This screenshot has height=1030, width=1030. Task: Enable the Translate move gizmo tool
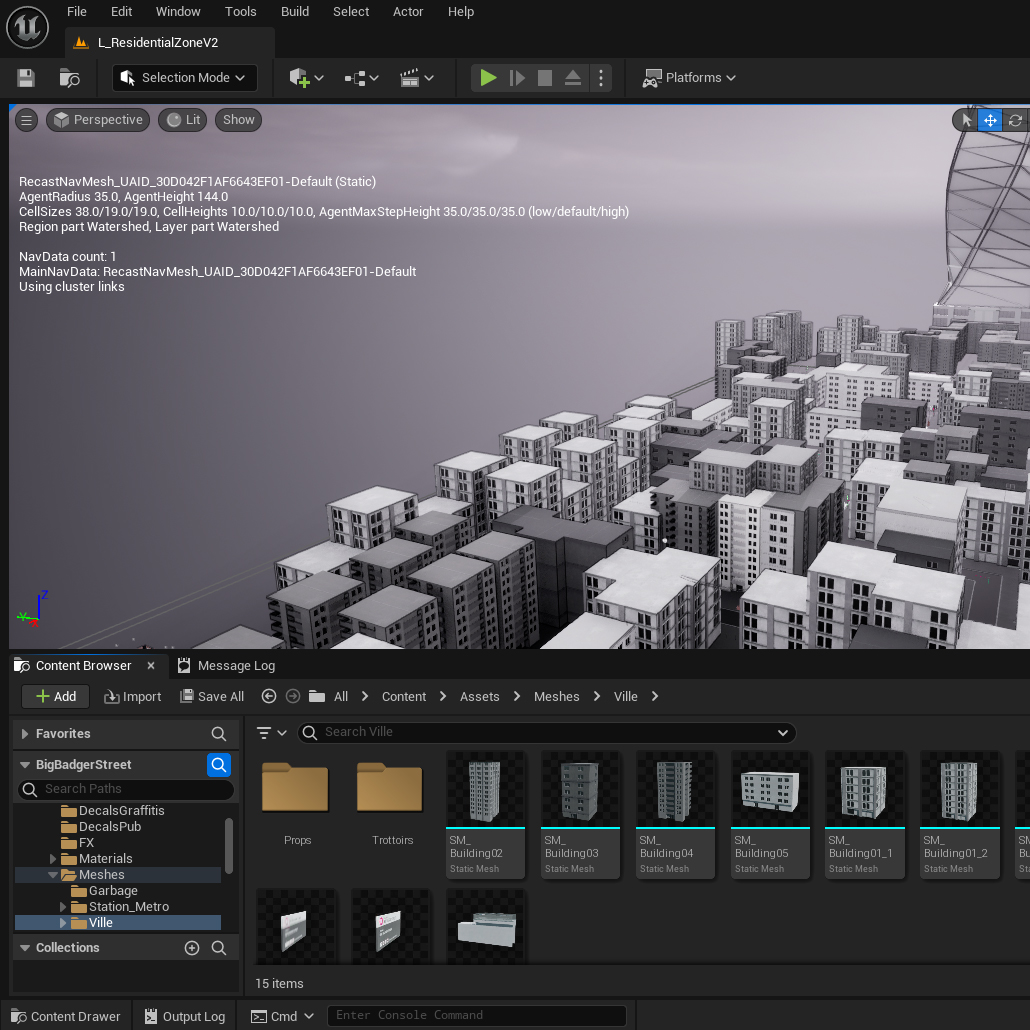tap(990, 120)
